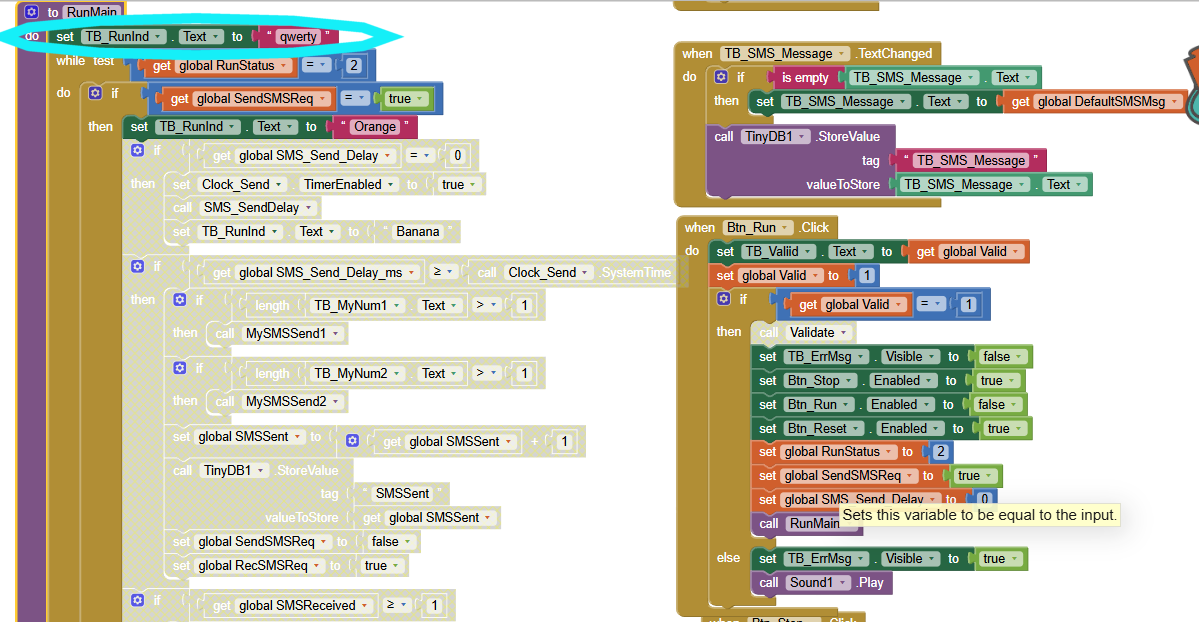Open gear on if length TB_MyNum2 block
The image size is (1199, 622).
click(x=180, y=368)
